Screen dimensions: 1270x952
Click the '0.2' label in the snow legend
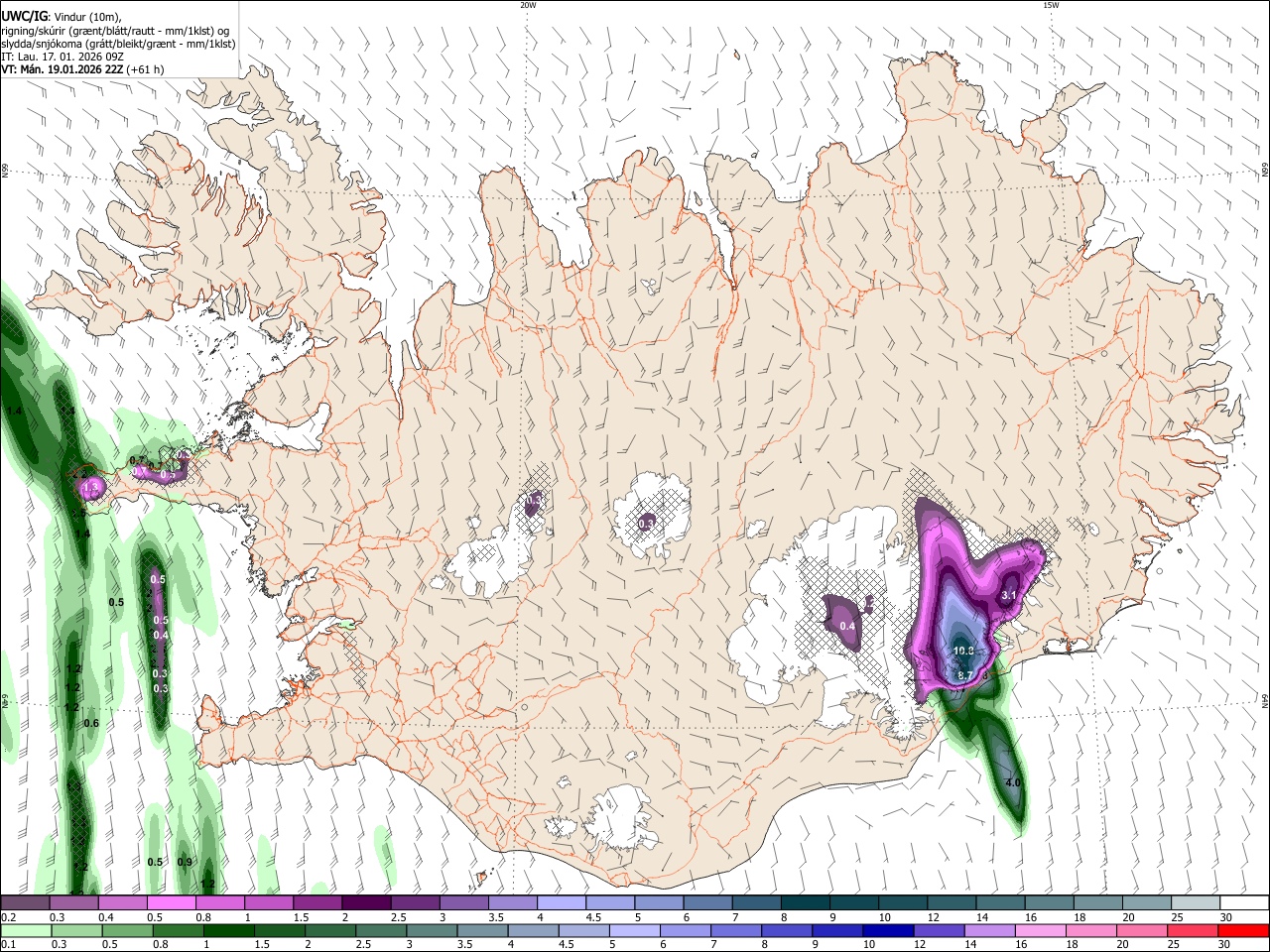point(9,917)
